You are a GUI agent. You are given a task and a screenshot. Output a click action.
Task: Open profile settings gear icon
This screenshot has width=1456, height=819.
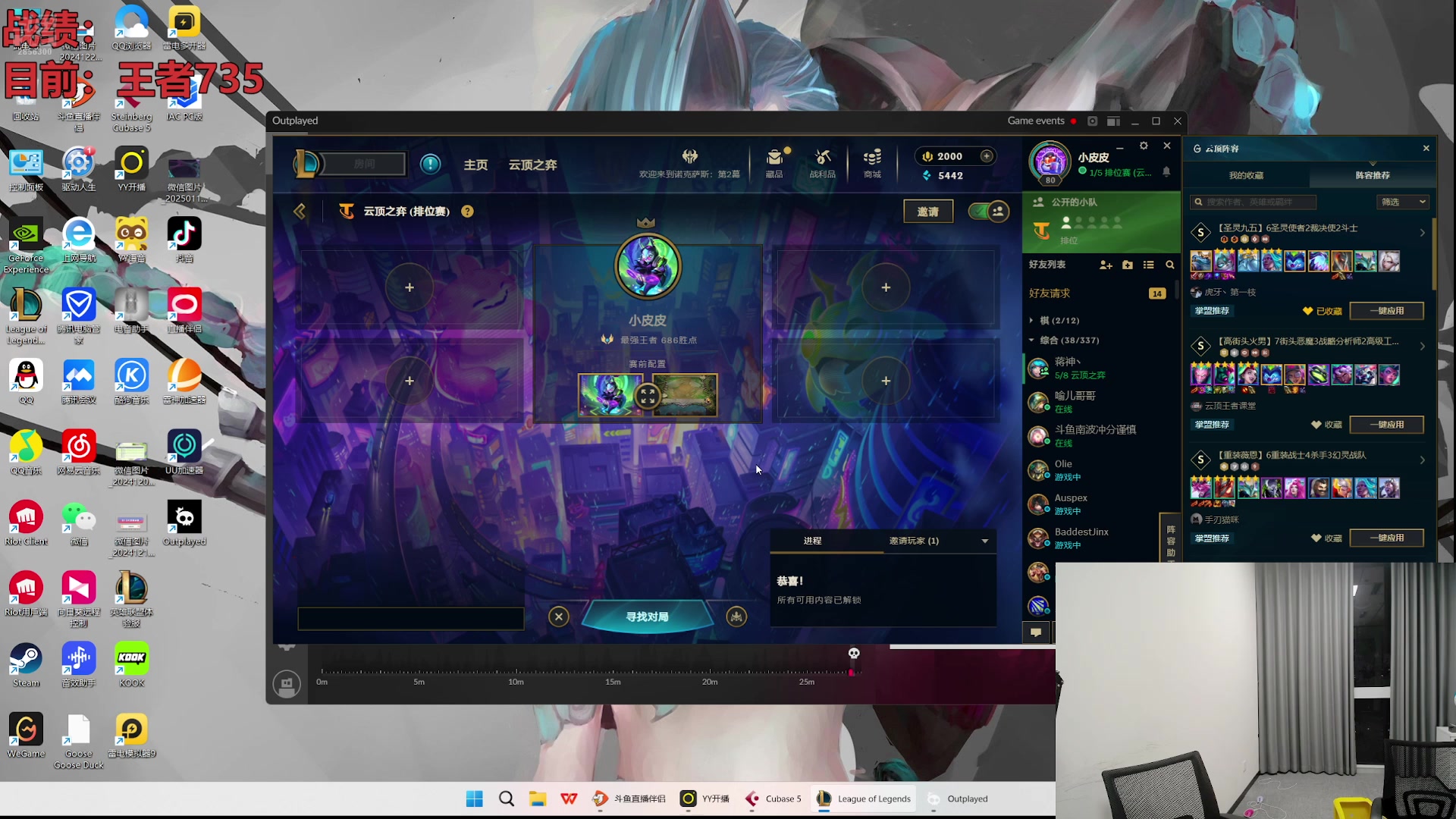(x=1144, y=146)
